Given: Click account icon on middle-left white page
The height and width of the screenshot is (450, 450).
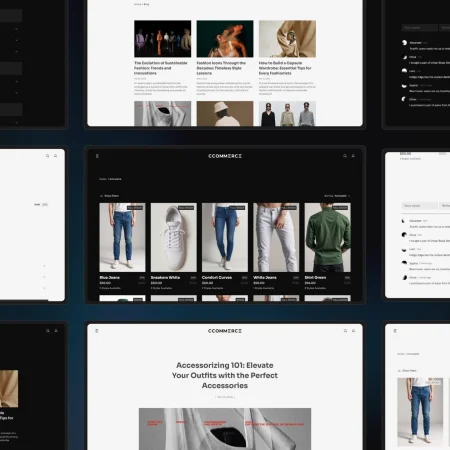Looking at the screenshot, I should pyautogui.click(x=56, y=156).
